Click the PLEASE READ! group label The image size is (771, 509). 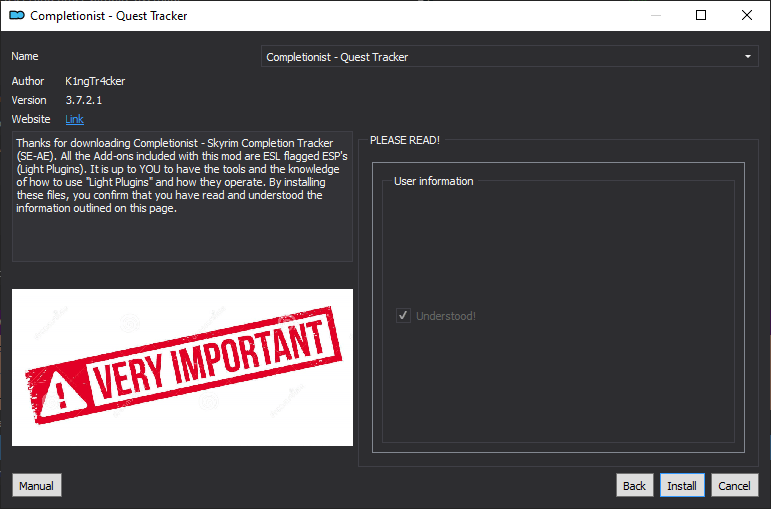[x=405, y=140]
